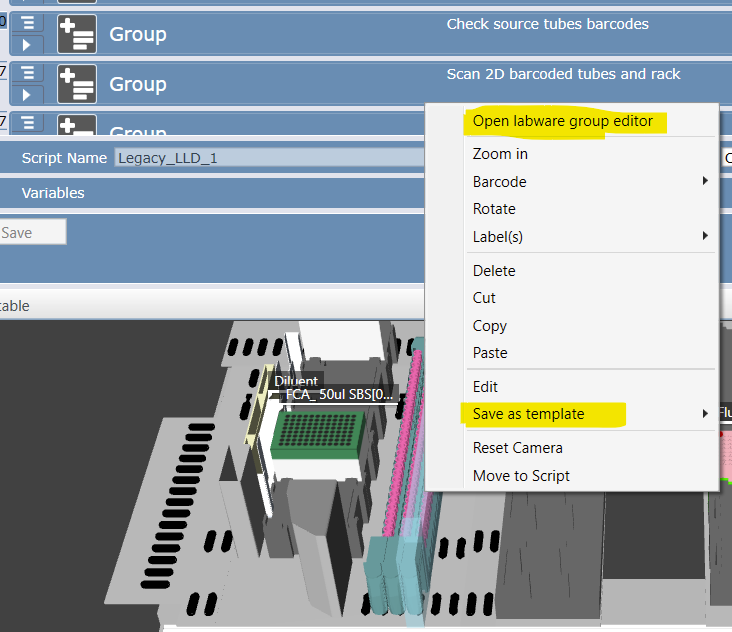Expand the Variables section
Viewport: 732px width, 632px height.
pyautogui.click(x=54, y=193)
